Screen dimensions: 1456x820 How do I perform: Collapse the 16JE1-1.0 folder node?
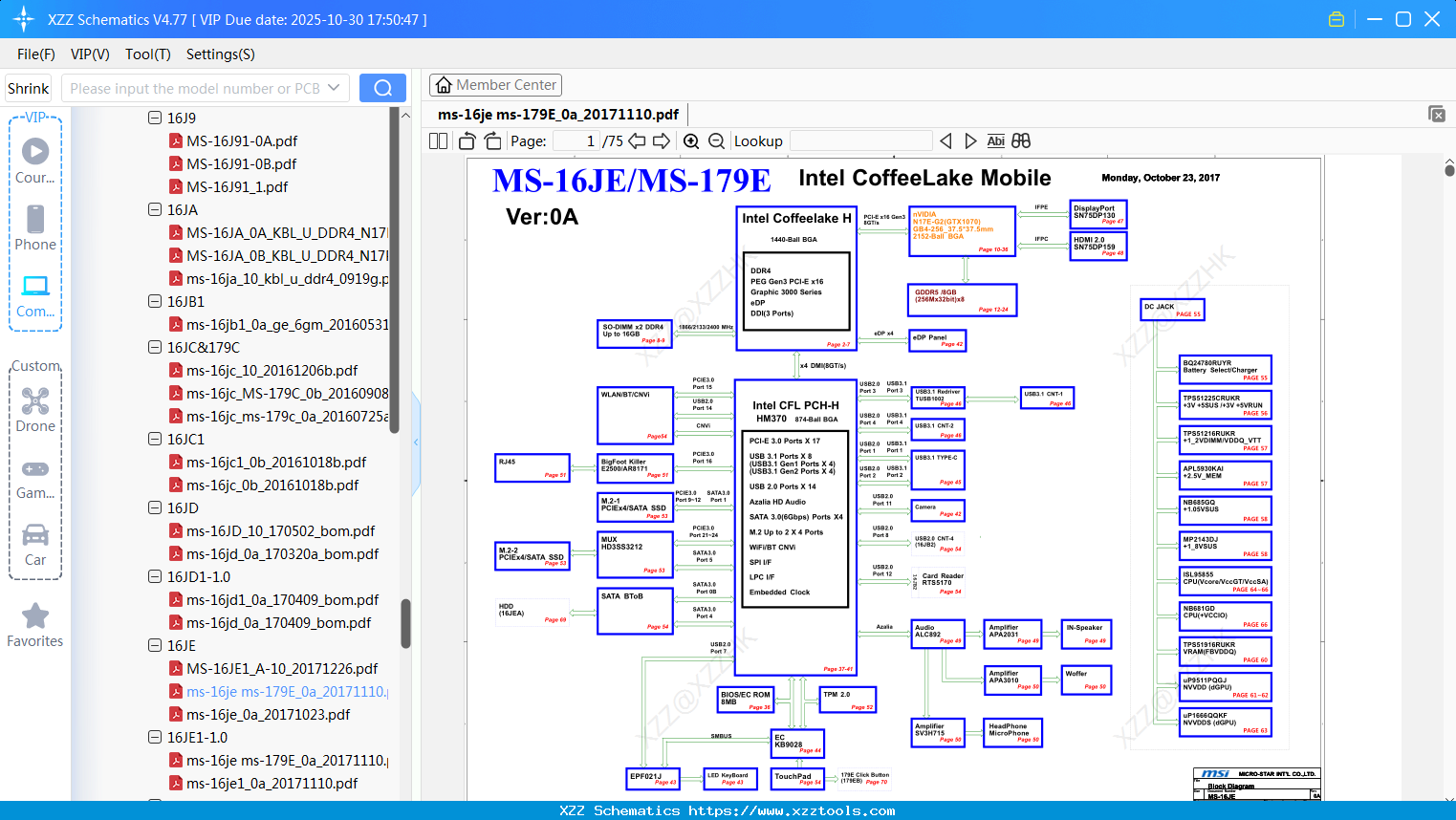coord(155,737)
